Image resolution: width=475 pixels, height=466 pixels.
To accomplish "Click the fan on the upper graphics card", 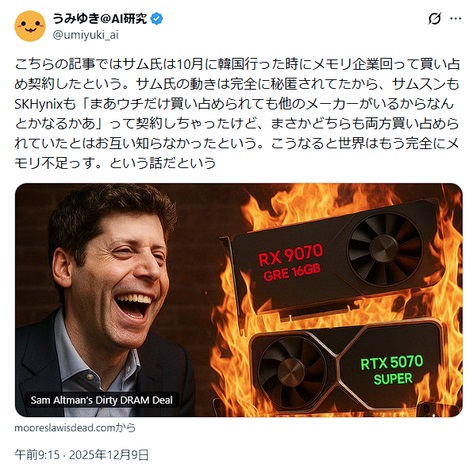I will point(384,249).
